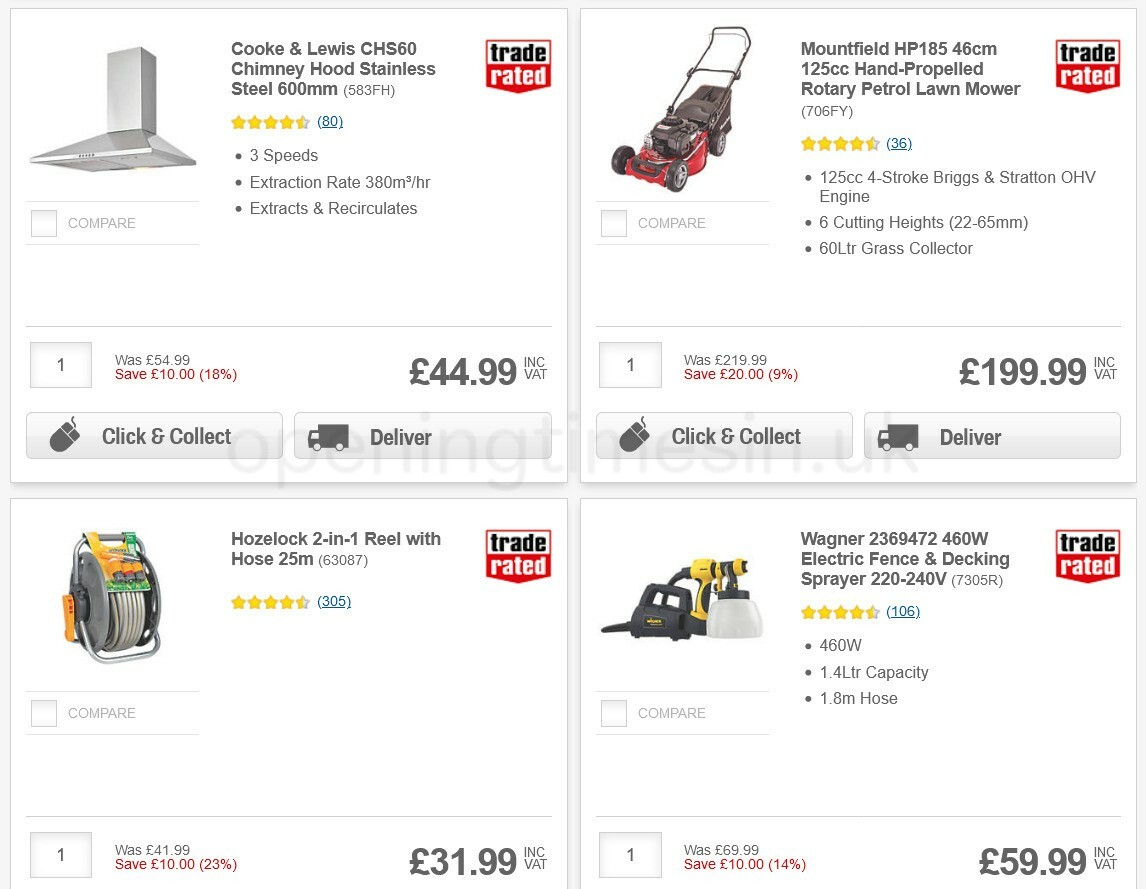Image resolution: width=1146 pixels, height=889 pixels.
Task: Click the star rating under the Wagner sprayer title
Action: pyautogui.click(x=840, y=611)
